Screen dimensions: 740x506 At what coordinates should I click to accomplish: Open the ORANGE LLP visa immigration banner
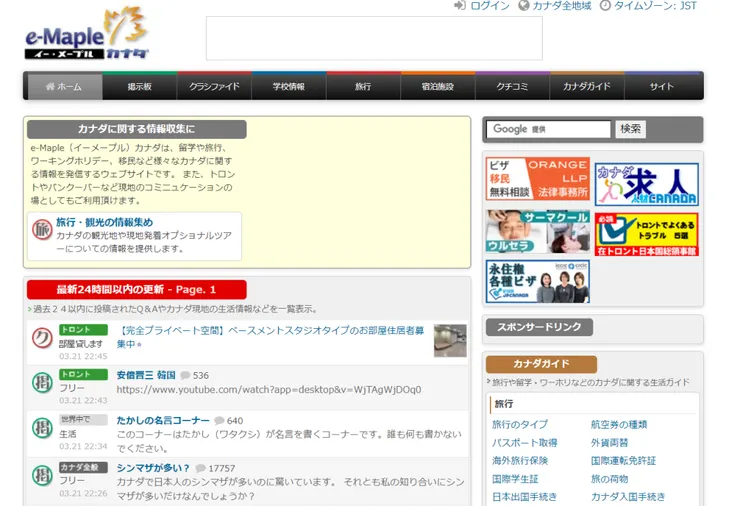click(538, 179)
